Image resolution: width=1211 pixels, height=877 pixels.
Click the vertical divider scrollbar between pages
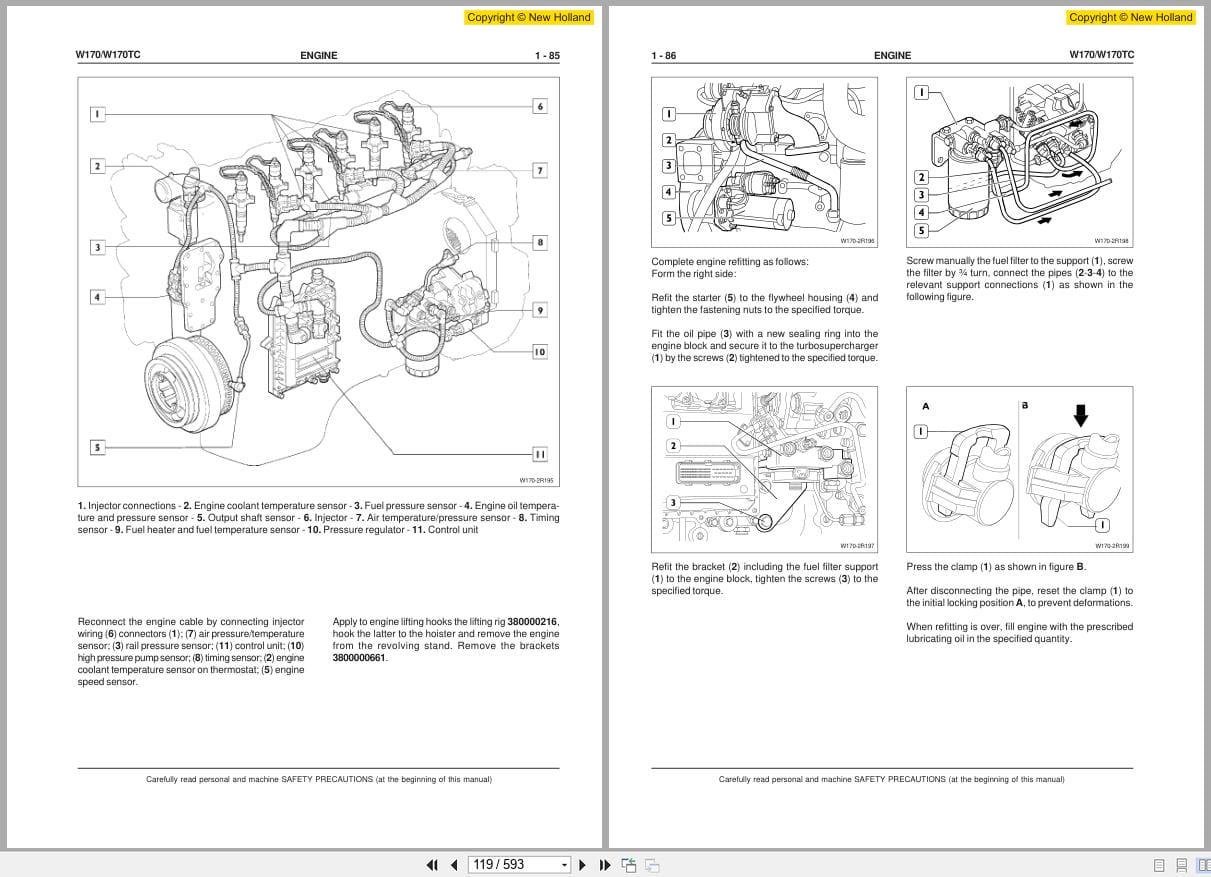[607, 430]
